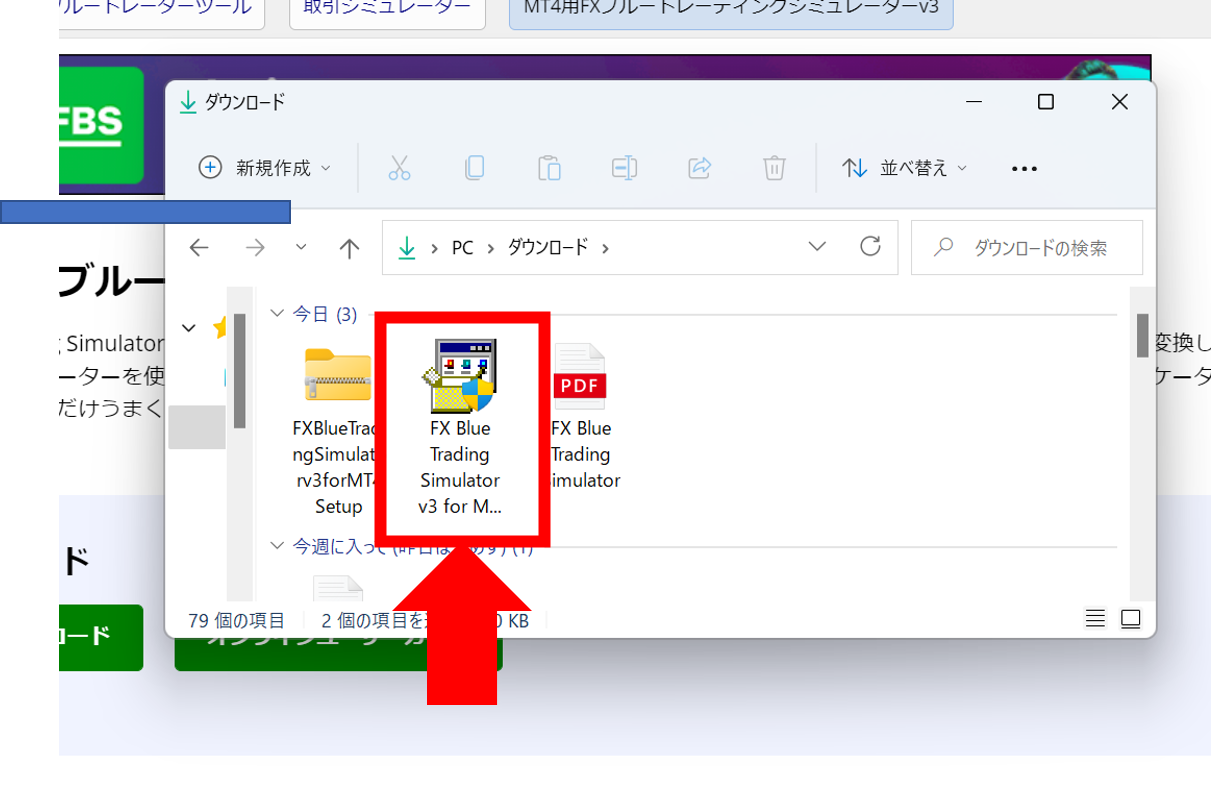Open the 新規作成 dropdown button

[x=265, y=168]
